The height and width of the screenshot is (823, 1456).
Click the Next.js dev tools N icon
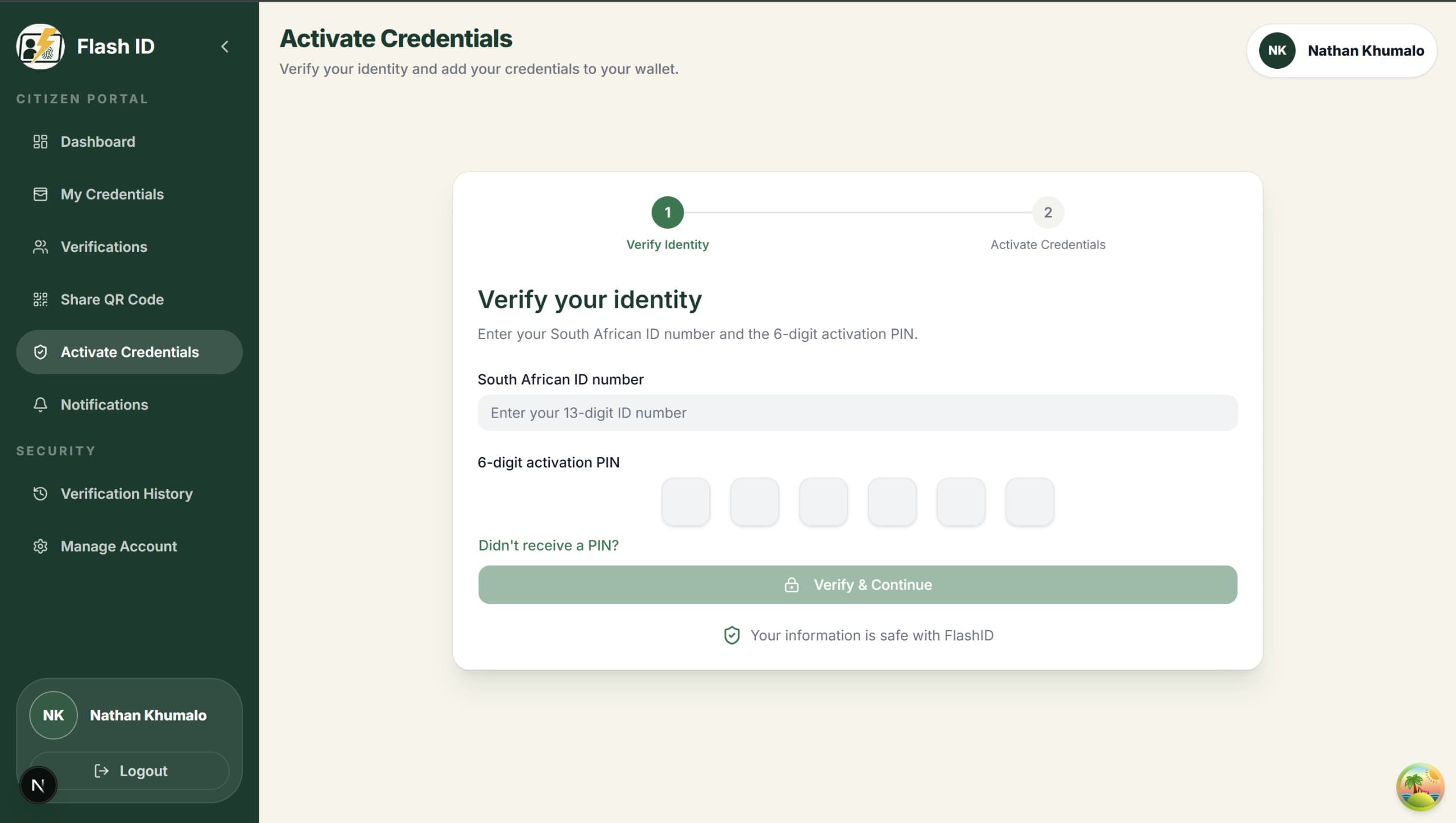point(38,785)
